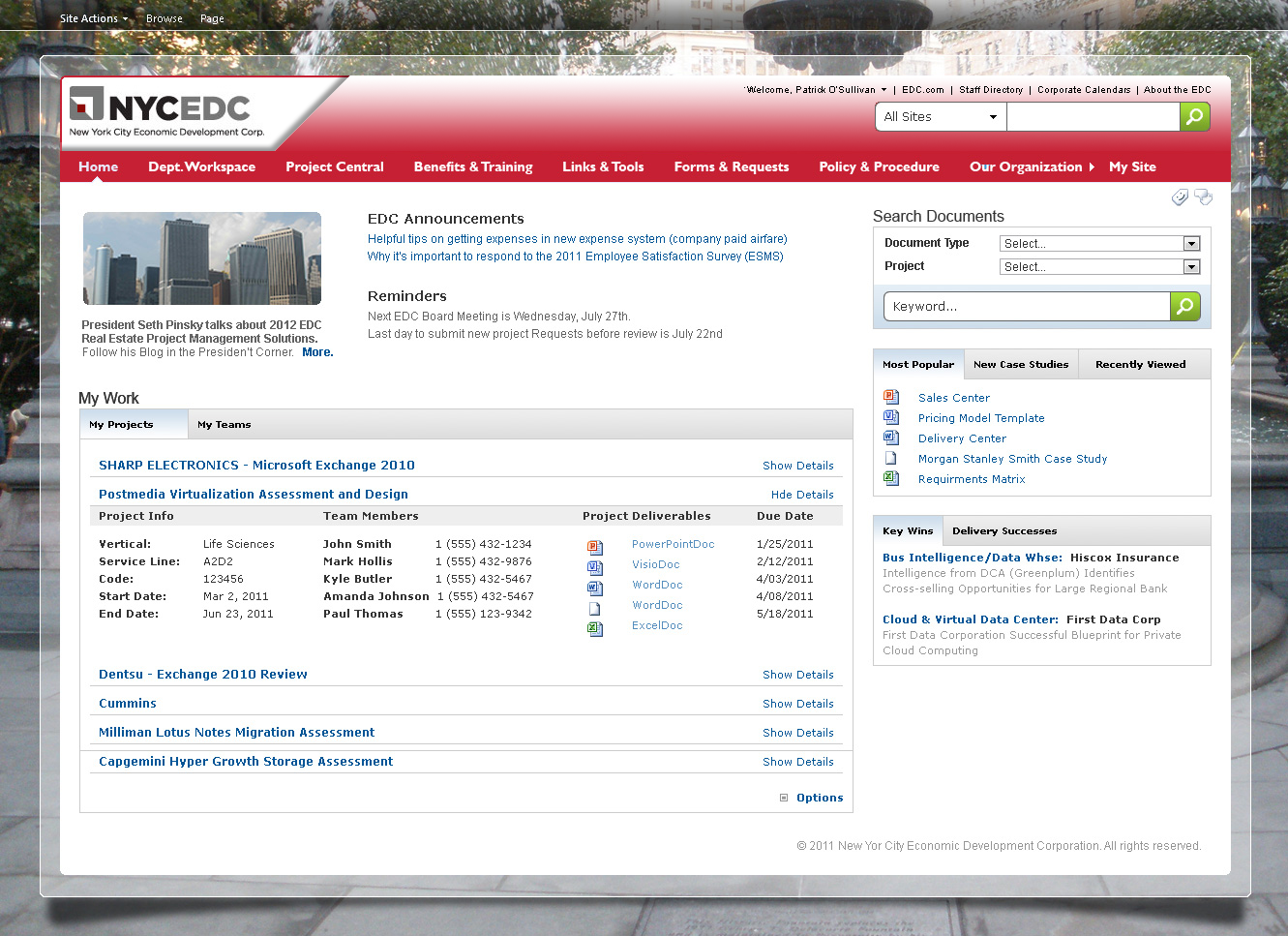Open the All Sites scope dropdown

(x=941, y=117)
